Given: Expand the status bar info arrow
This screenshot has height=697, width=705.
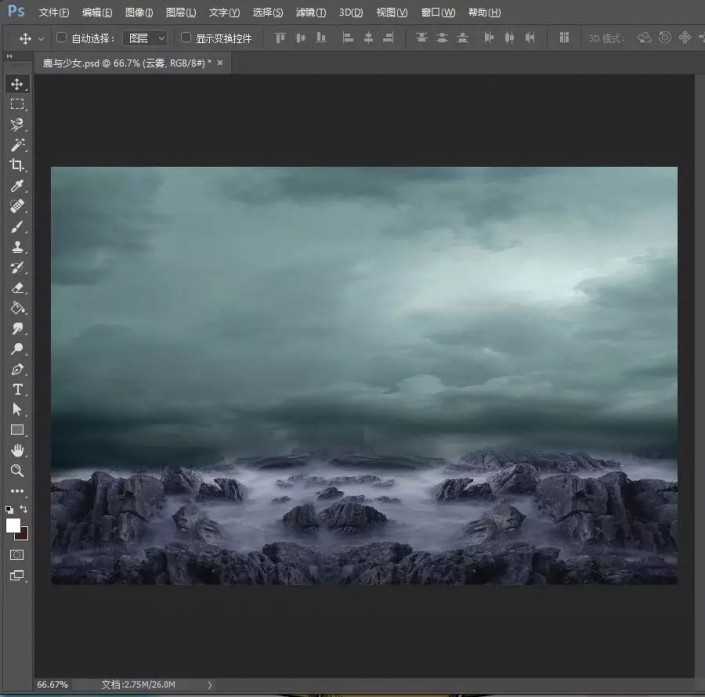Looking at the screenshot, I should click(209, 685).
